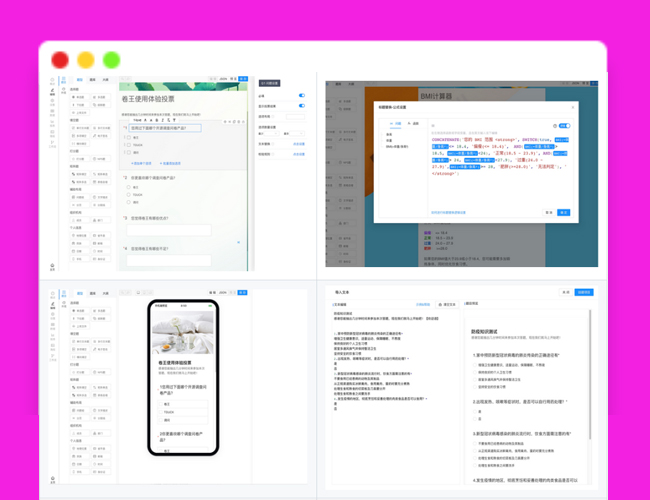650x500 pixels.
Task: Click the question 3 text answer field
Action: pyautogui.click(x=168, y=230)
